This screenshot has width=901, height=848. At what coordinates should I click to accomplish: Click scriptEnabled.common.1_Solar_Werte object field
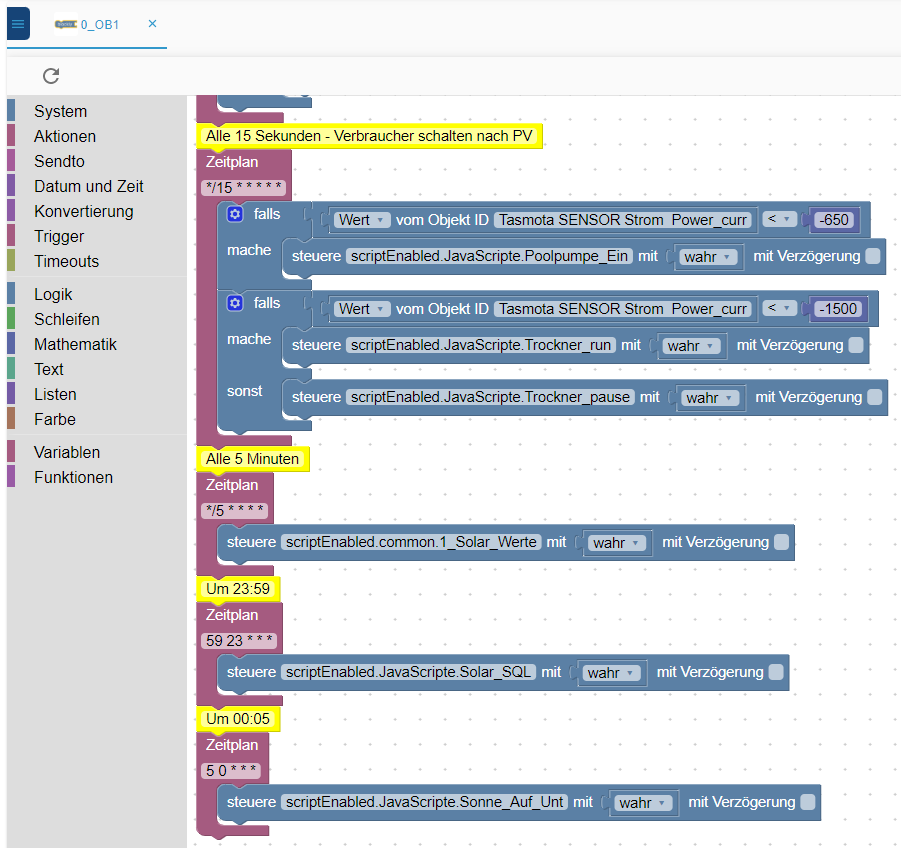[x=411, y=542]
